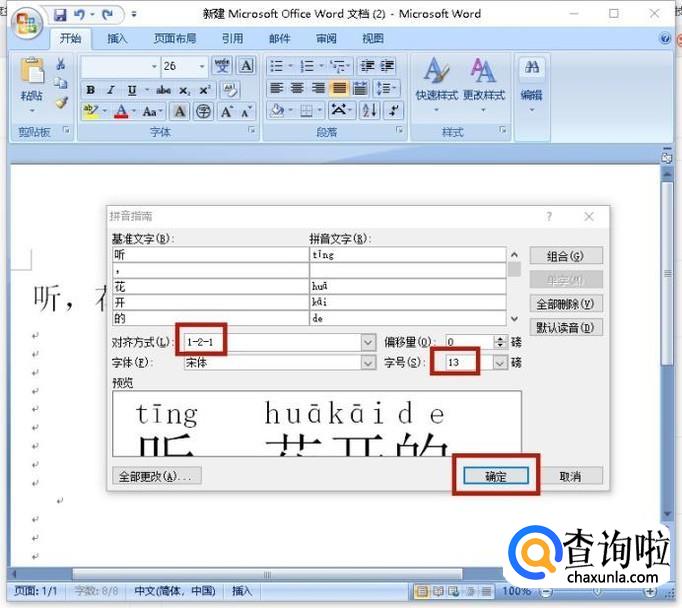Start a numbered list

pos(307,66)
